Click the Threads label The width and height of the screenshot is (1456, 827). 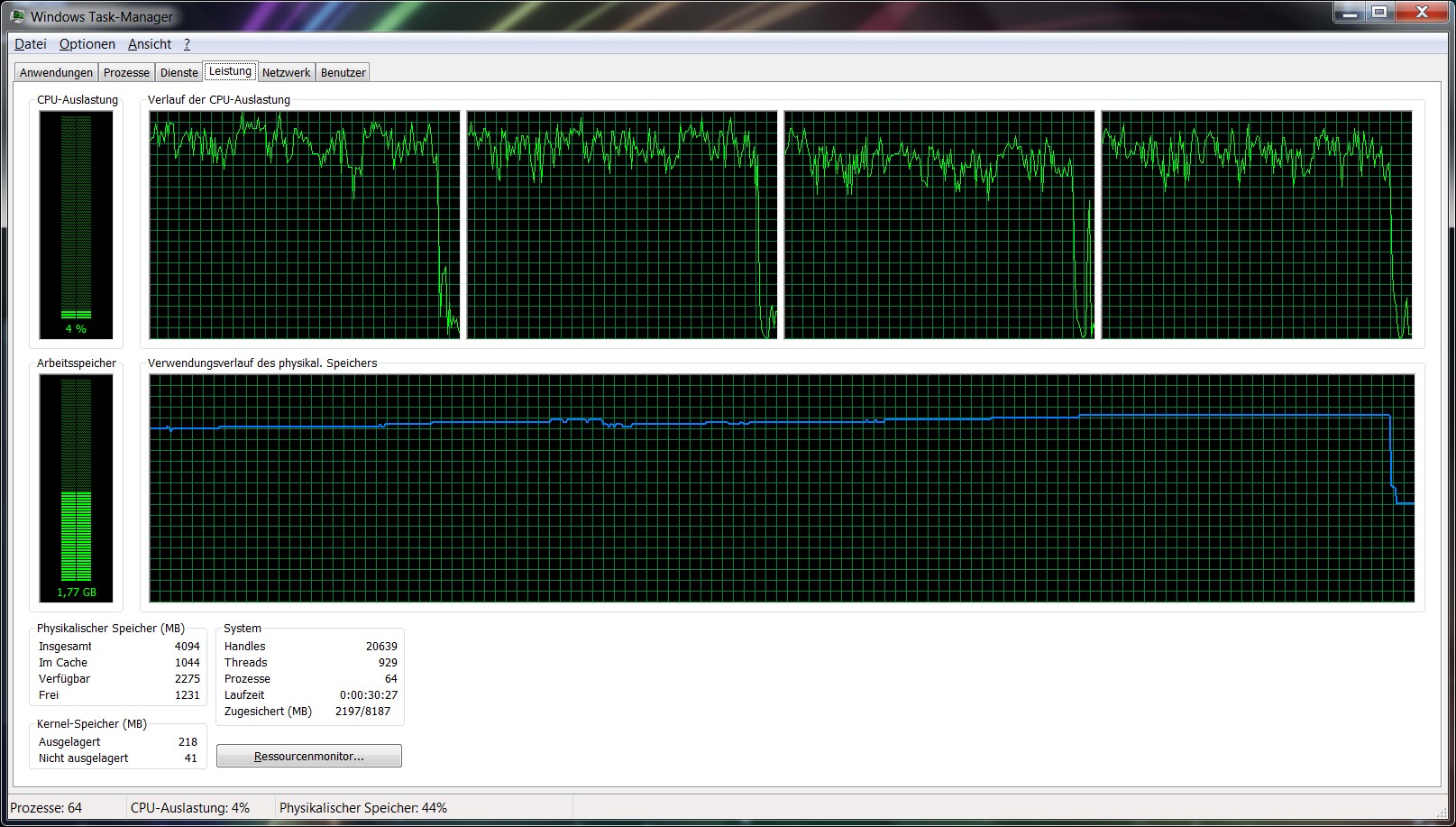[246, 663]
